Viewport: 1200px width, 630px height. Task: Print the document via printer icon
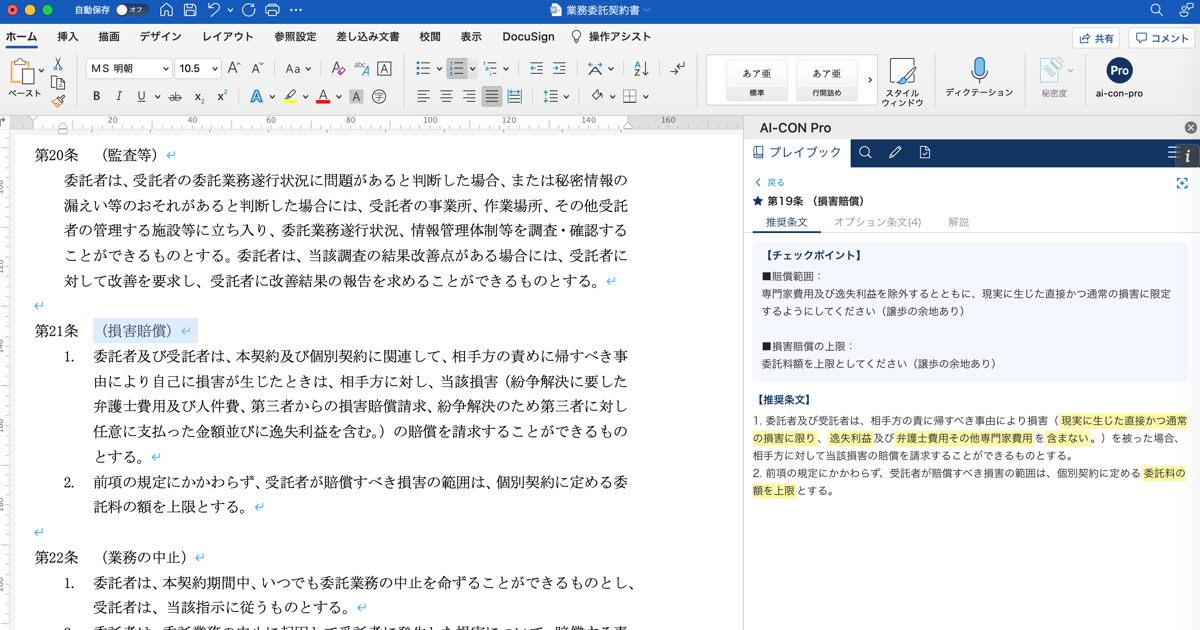tap(272, 10)
